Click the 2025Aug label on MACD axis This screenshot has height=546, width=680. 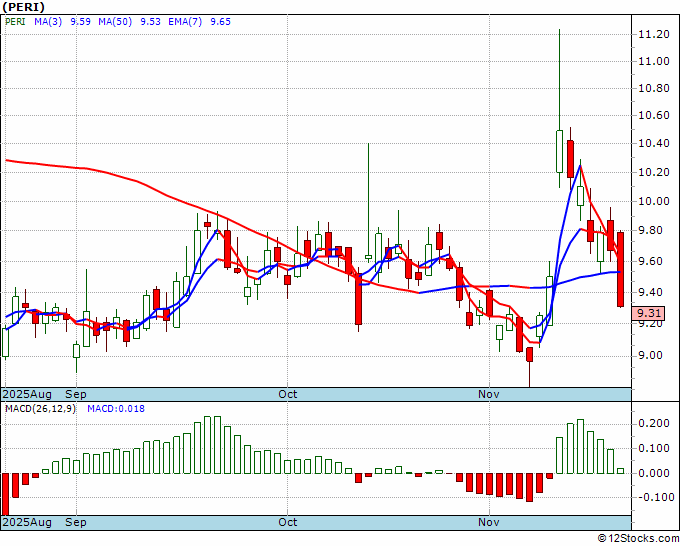click(x=27, y=522)
